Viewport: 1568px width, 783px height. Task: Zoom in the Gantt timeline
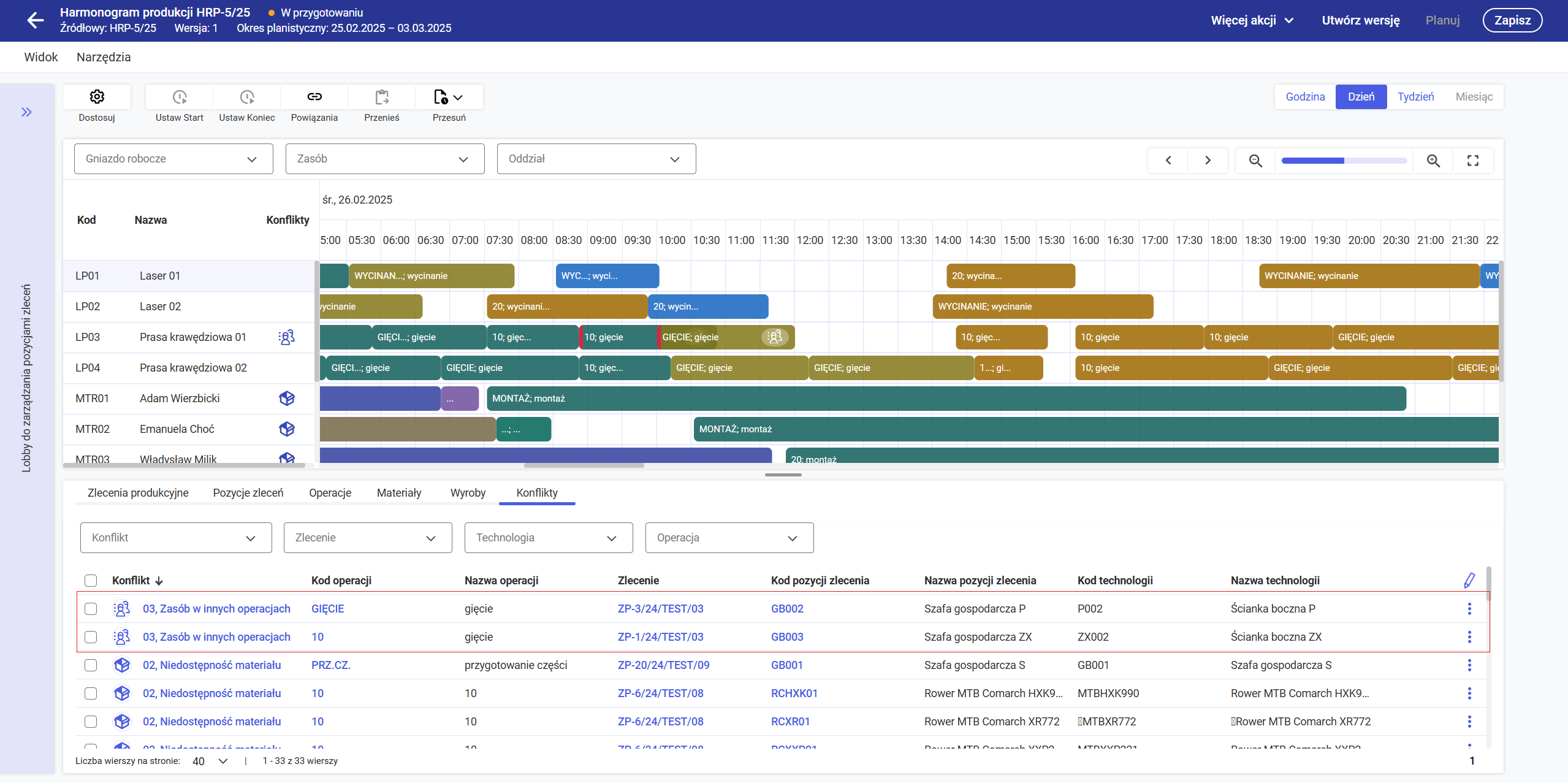pyautogui.click(x=1433, y=161)
